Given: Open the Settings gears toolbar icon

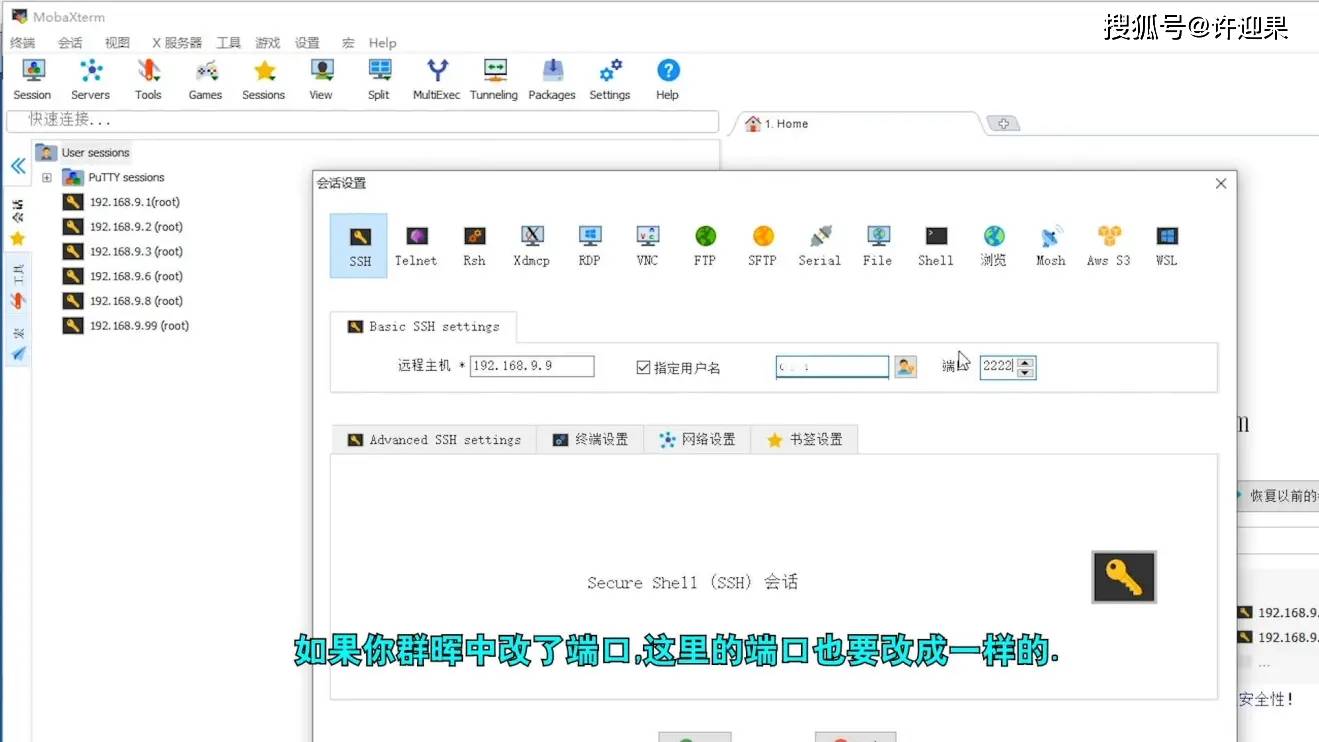Looking at the screenshot, I should 610,79.
